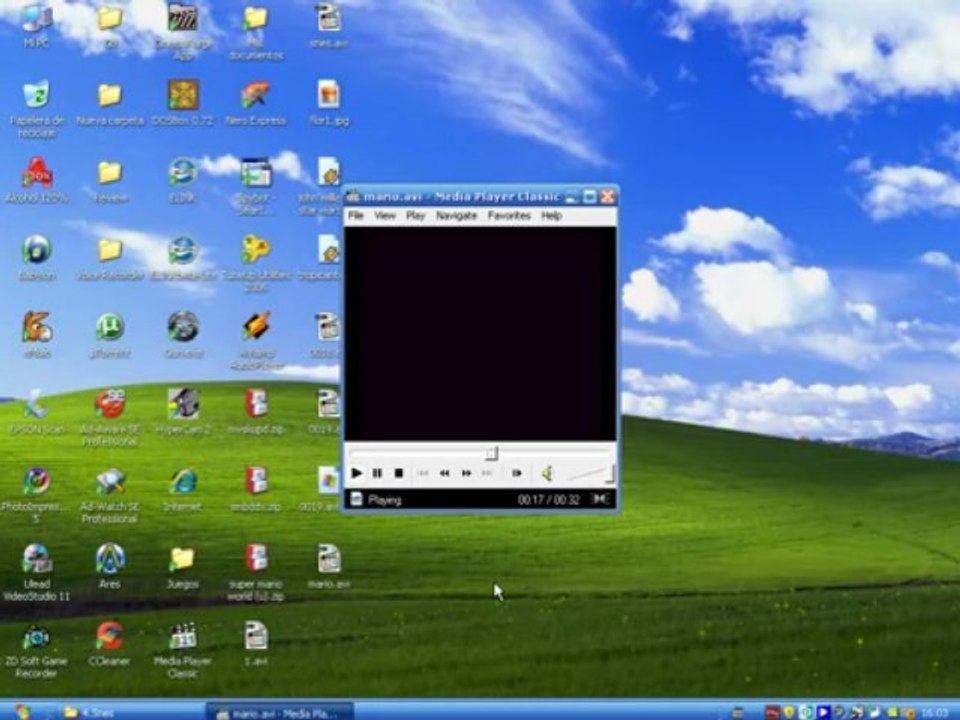Select the Nueva carpeta folder icon
Screen dimensions: 960x720
coord(110,102)
